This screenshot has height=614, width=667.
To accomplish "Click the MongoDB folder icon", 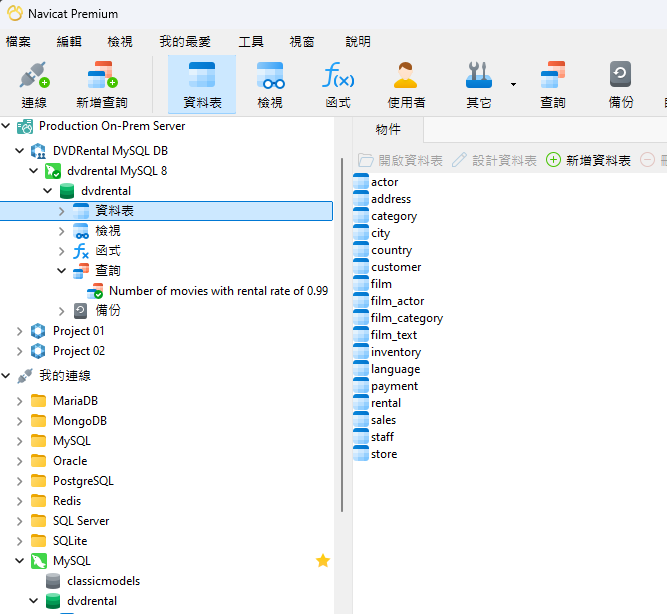I will click(38, 421).
